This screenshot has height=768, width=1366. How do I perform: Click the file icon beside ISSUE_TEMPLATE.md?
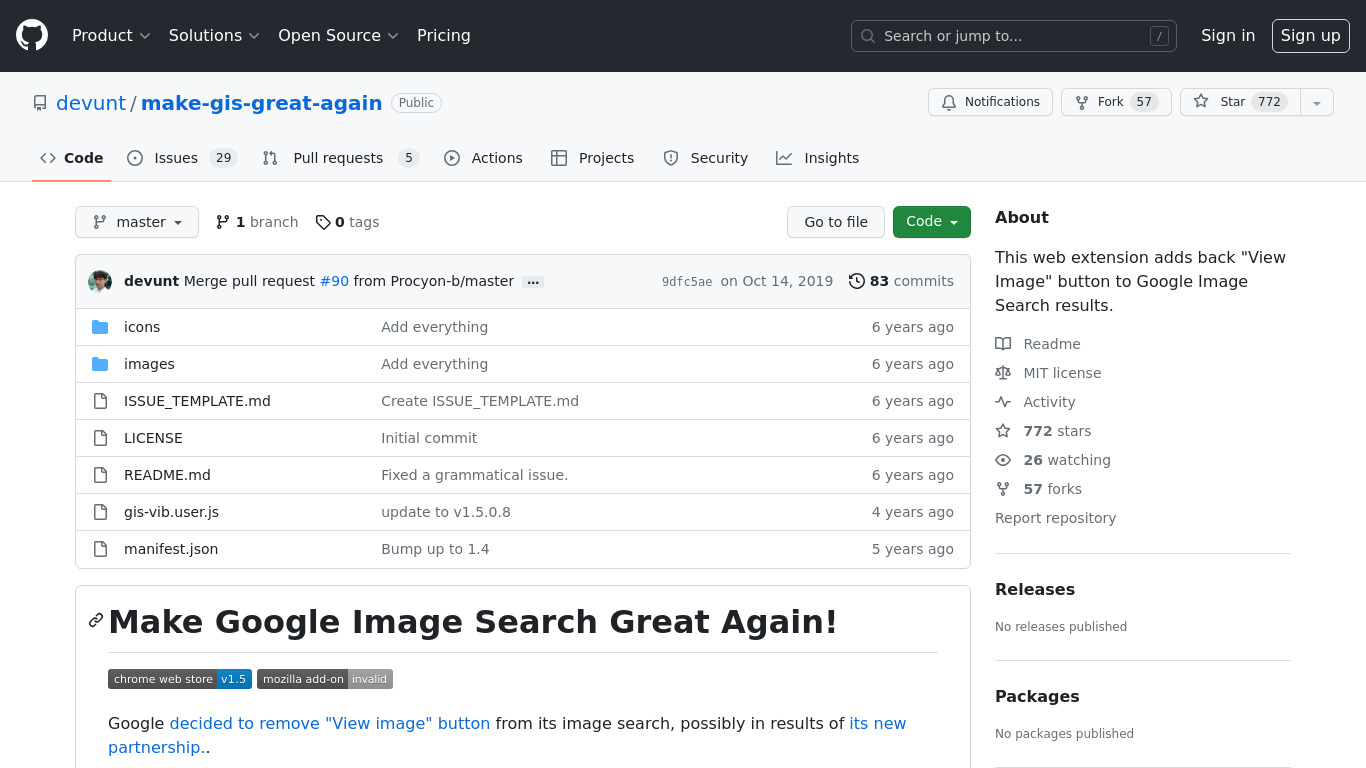pyautogui.click(x=100, y=401)
